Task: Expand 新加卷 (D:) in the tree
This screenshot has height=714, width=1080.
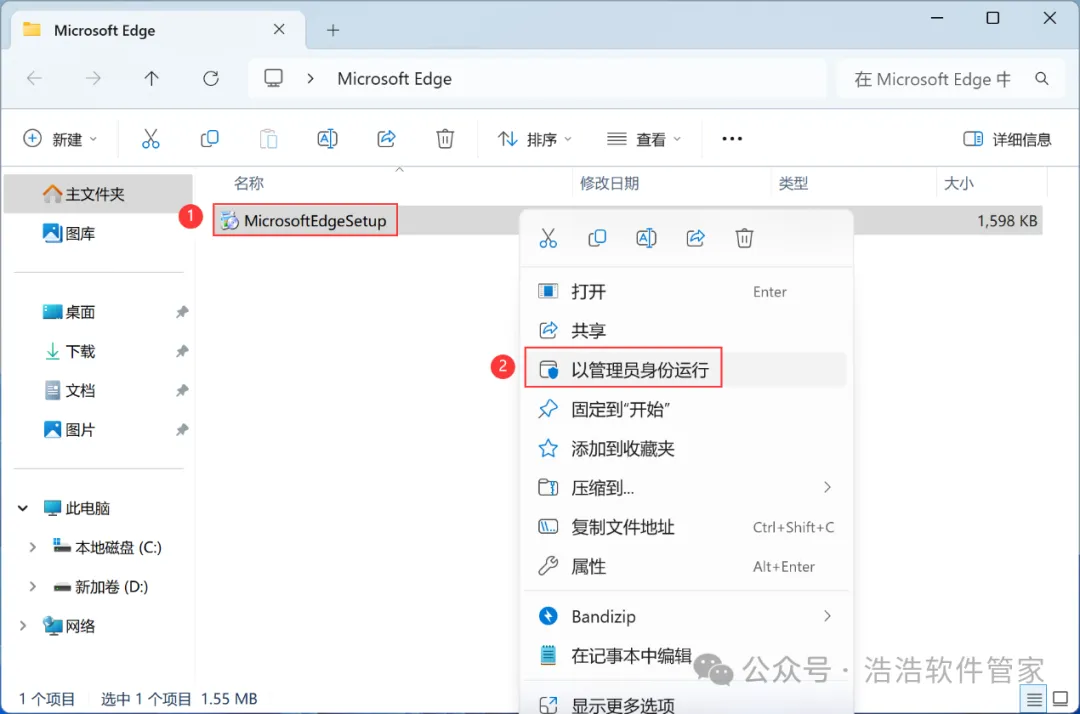Action: [32, 587]
